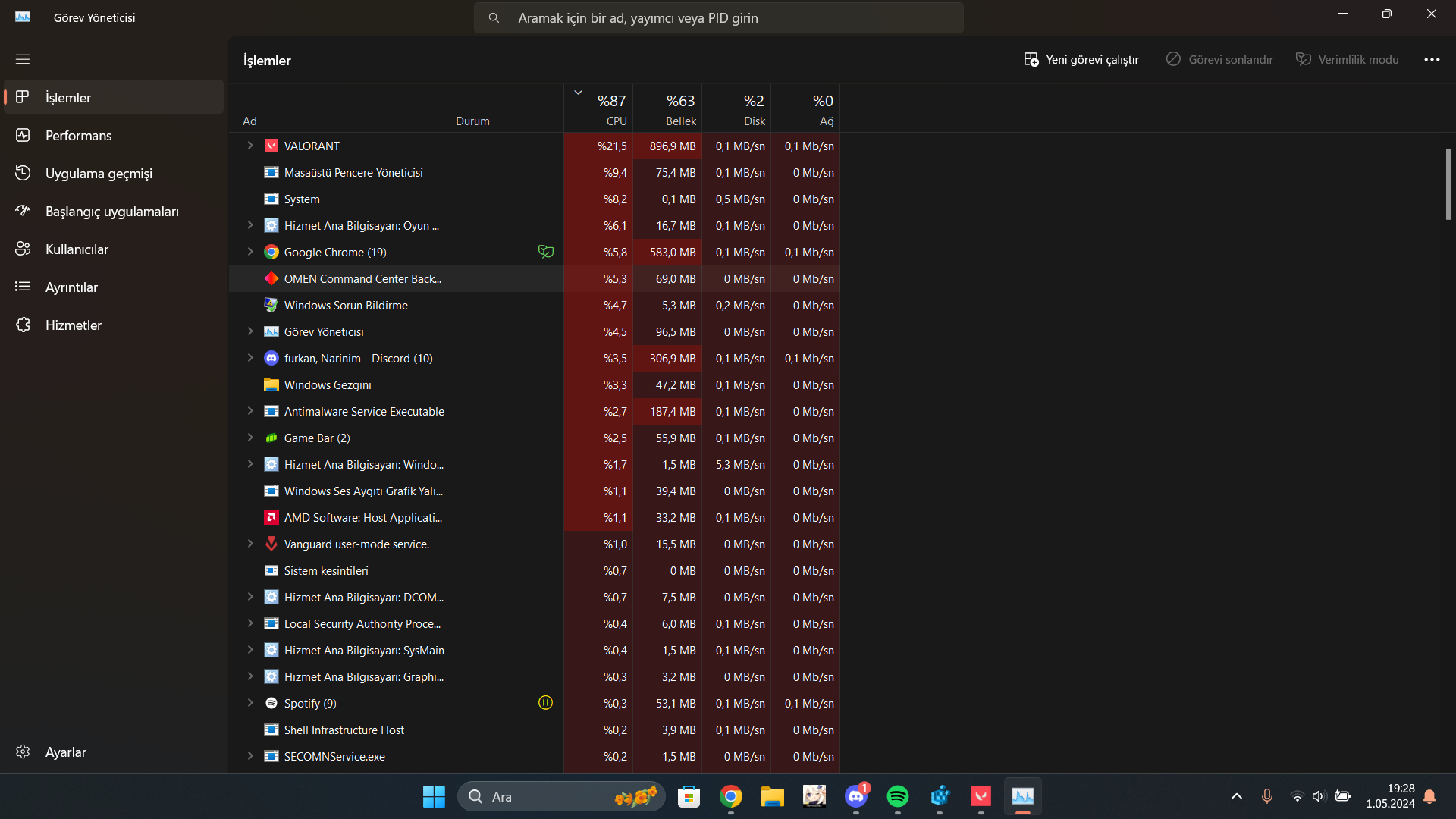Screen dimensions: 1456x819
Task: Open the Uygulama geçmişi history icon
Action: coord(23,173)
